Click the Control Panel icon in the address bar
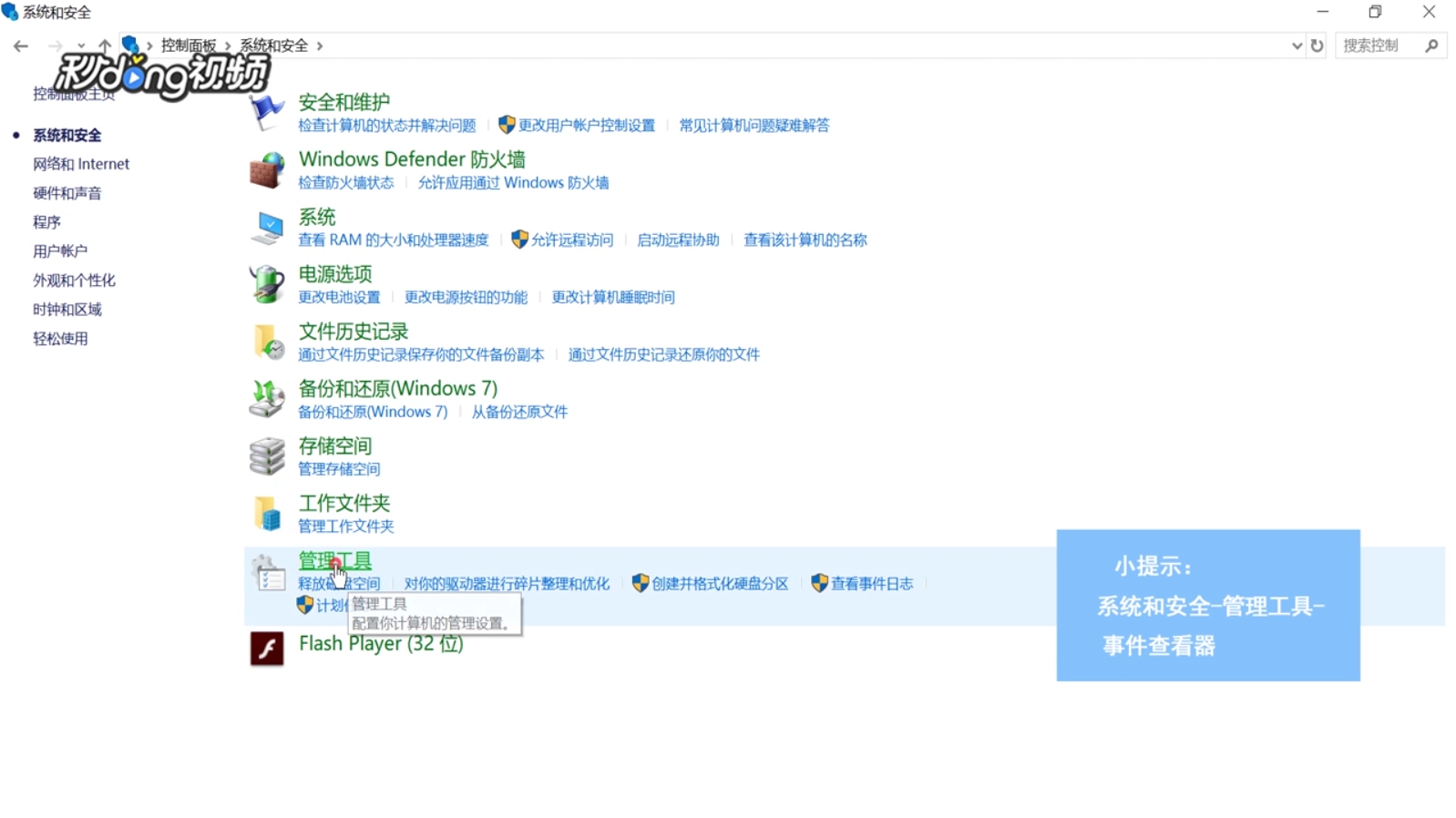This screenshot has width=1456, height=818. click(x=130, y=45)
